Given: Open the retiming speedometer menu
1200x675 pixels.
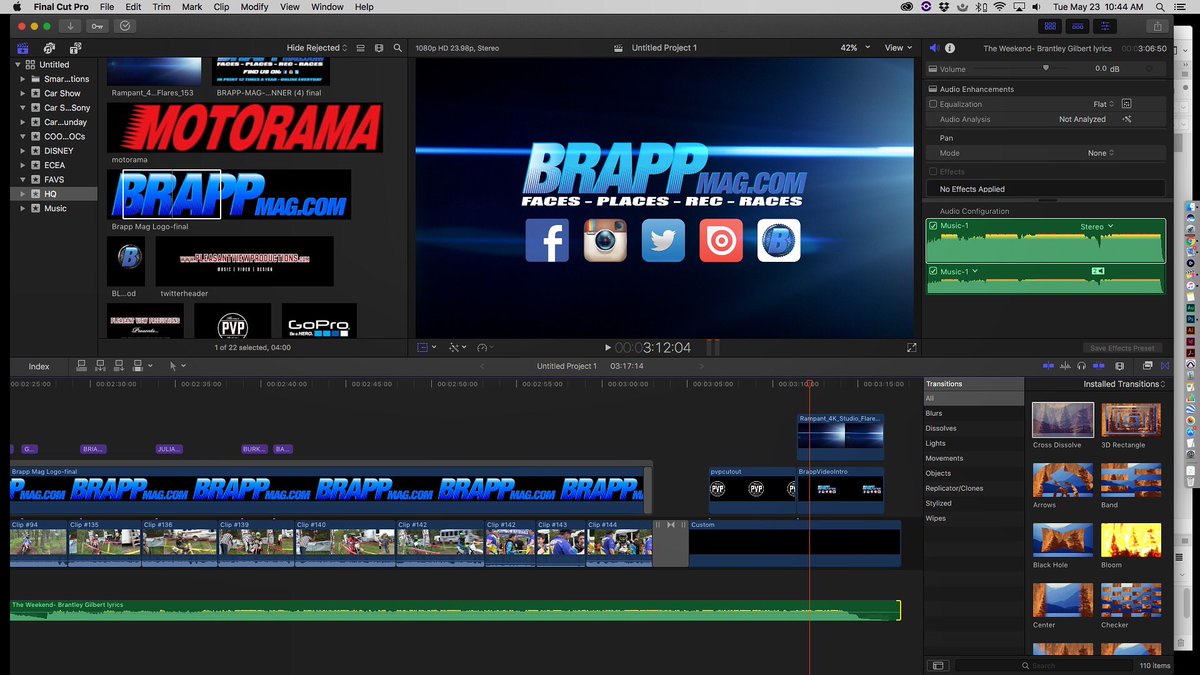Looking at the screenshot, I should [483, 347].
